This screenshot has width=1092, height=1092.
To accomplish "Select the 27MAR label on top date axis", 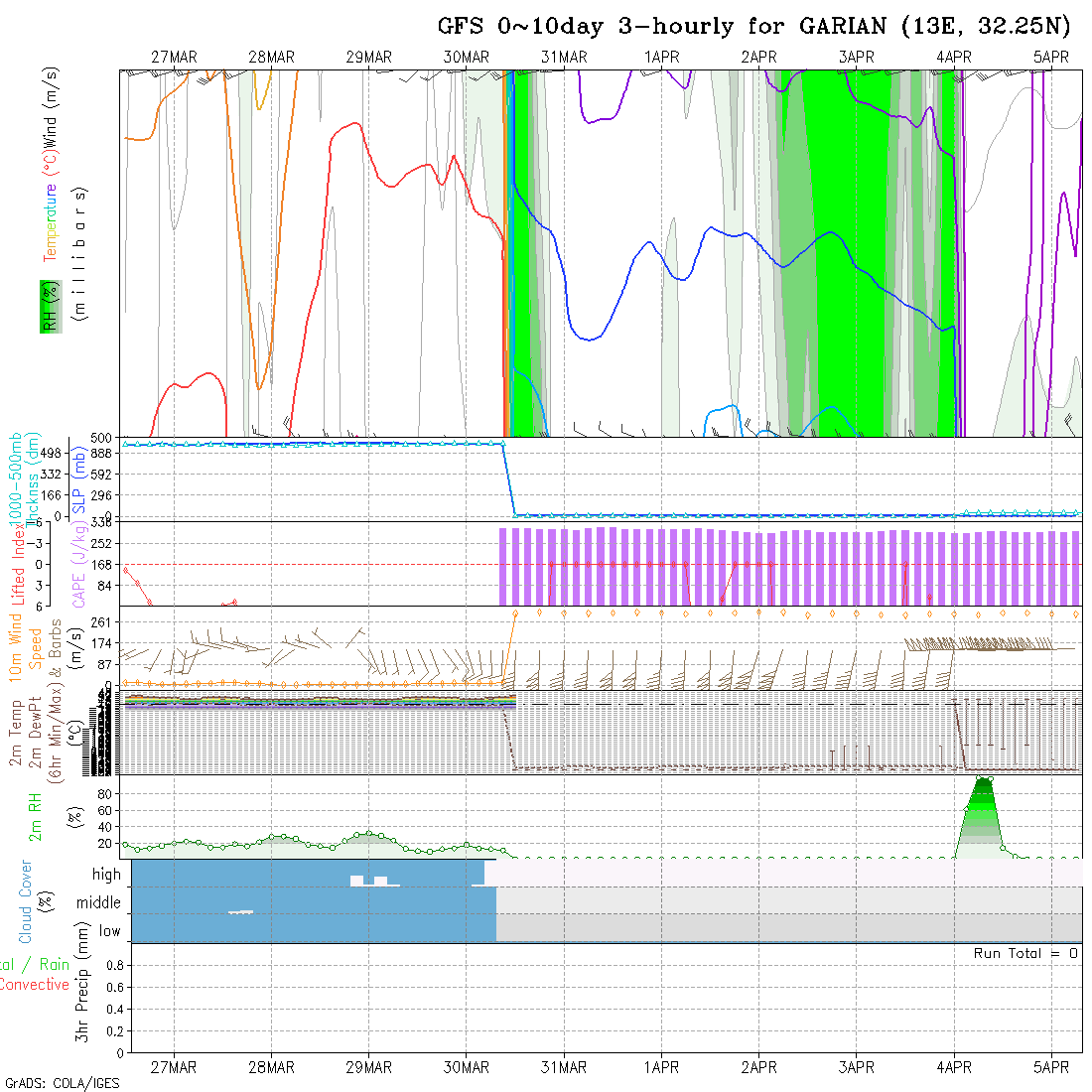I will click(x=174, y=58).
